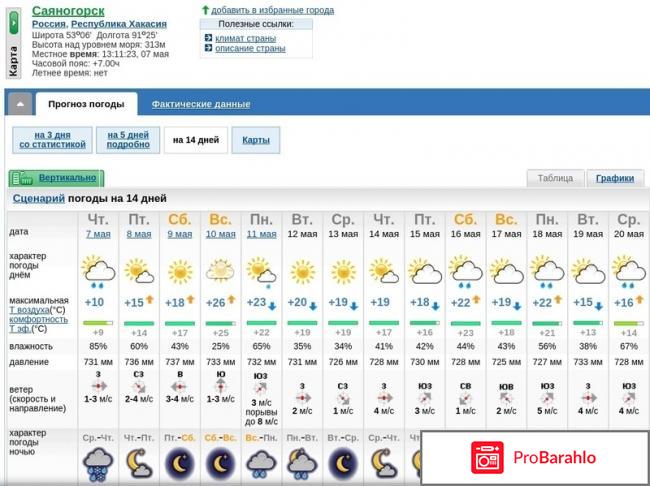Open the Т воздуха link
650x486 pixels.
pyautogui.click(x=29, y=310)
